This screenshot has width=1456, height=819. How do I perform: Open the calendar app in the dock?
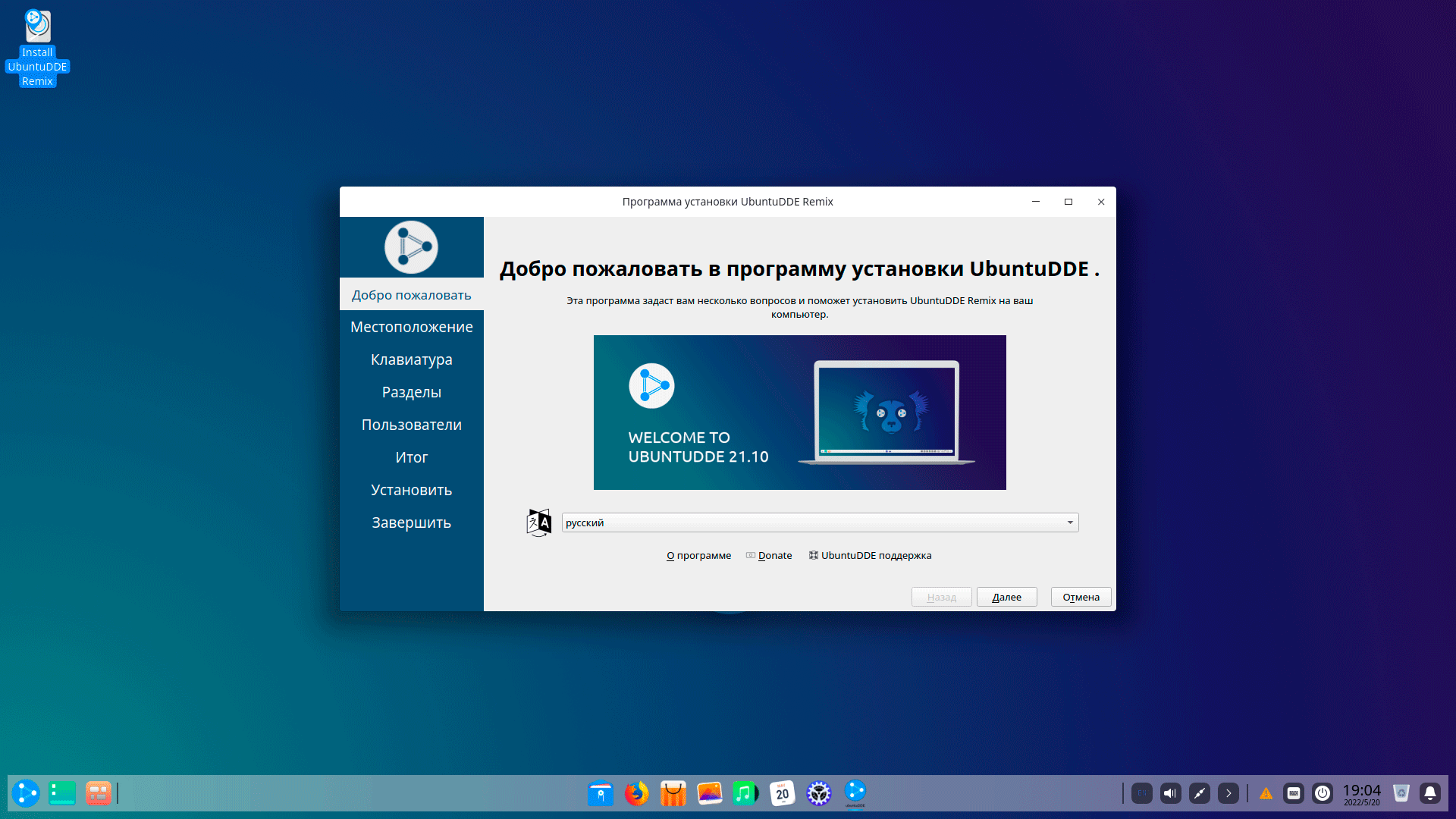[782, 793]
